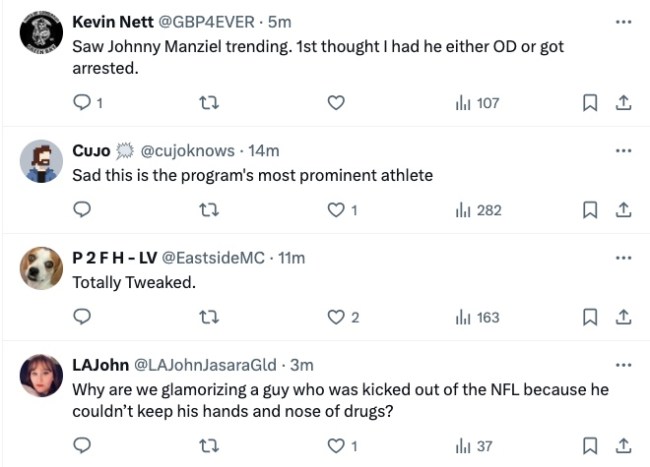650x467 pixels.
Task: Like CuJo's tweet with the heart
Action: [337, 210]
